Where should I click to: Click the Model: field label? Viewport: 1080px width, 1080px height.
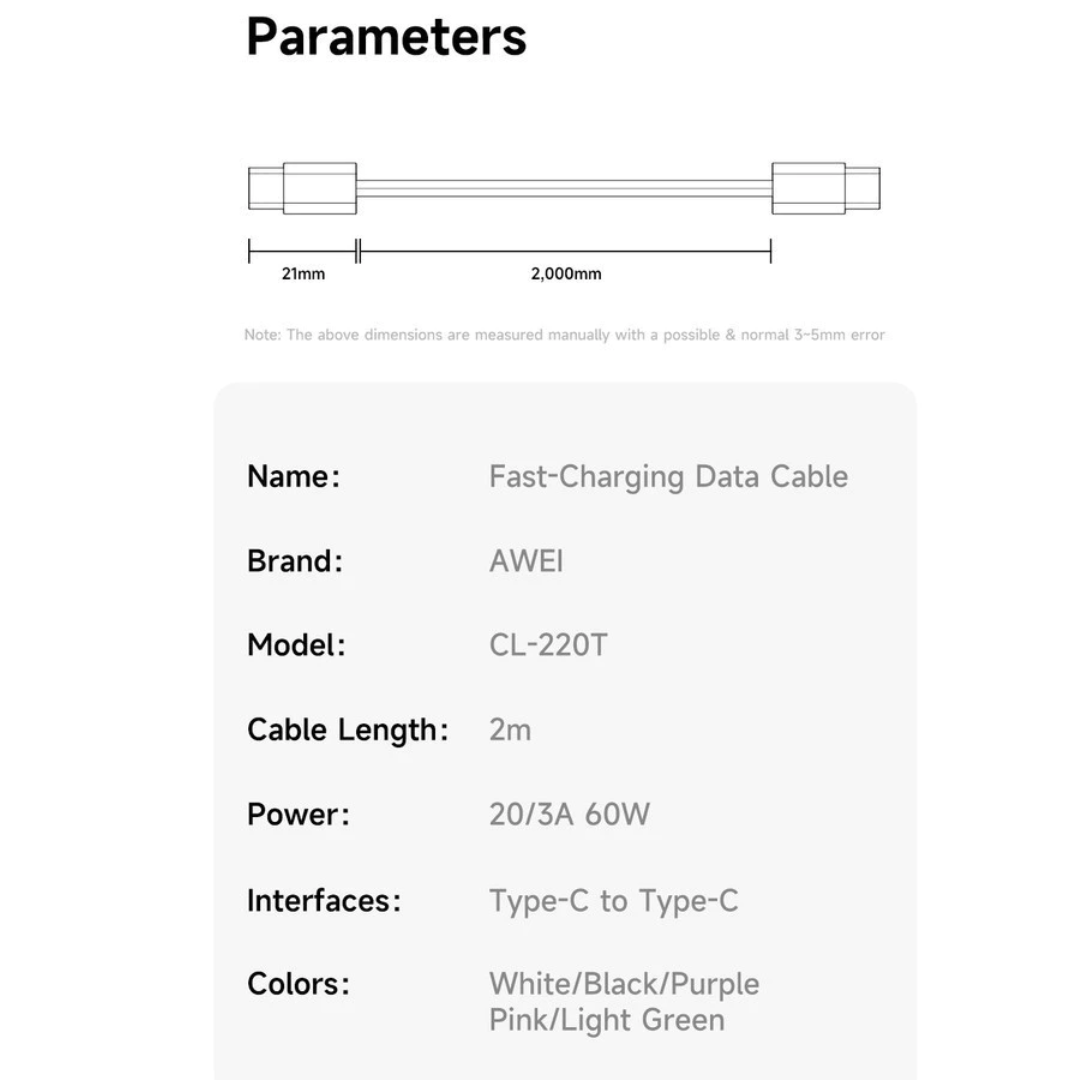tap(296, 645)
